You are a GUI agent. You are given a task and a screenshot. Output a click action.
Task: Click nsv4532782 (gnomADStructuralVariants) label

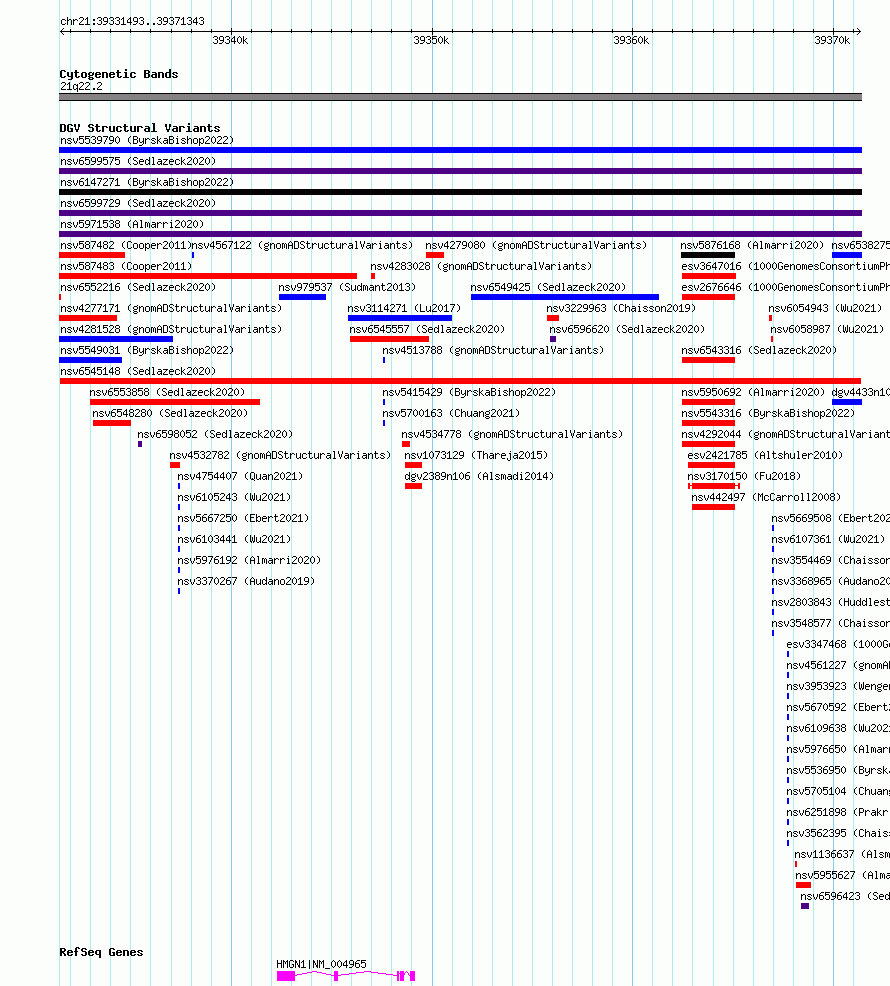[x=280, y=455]
